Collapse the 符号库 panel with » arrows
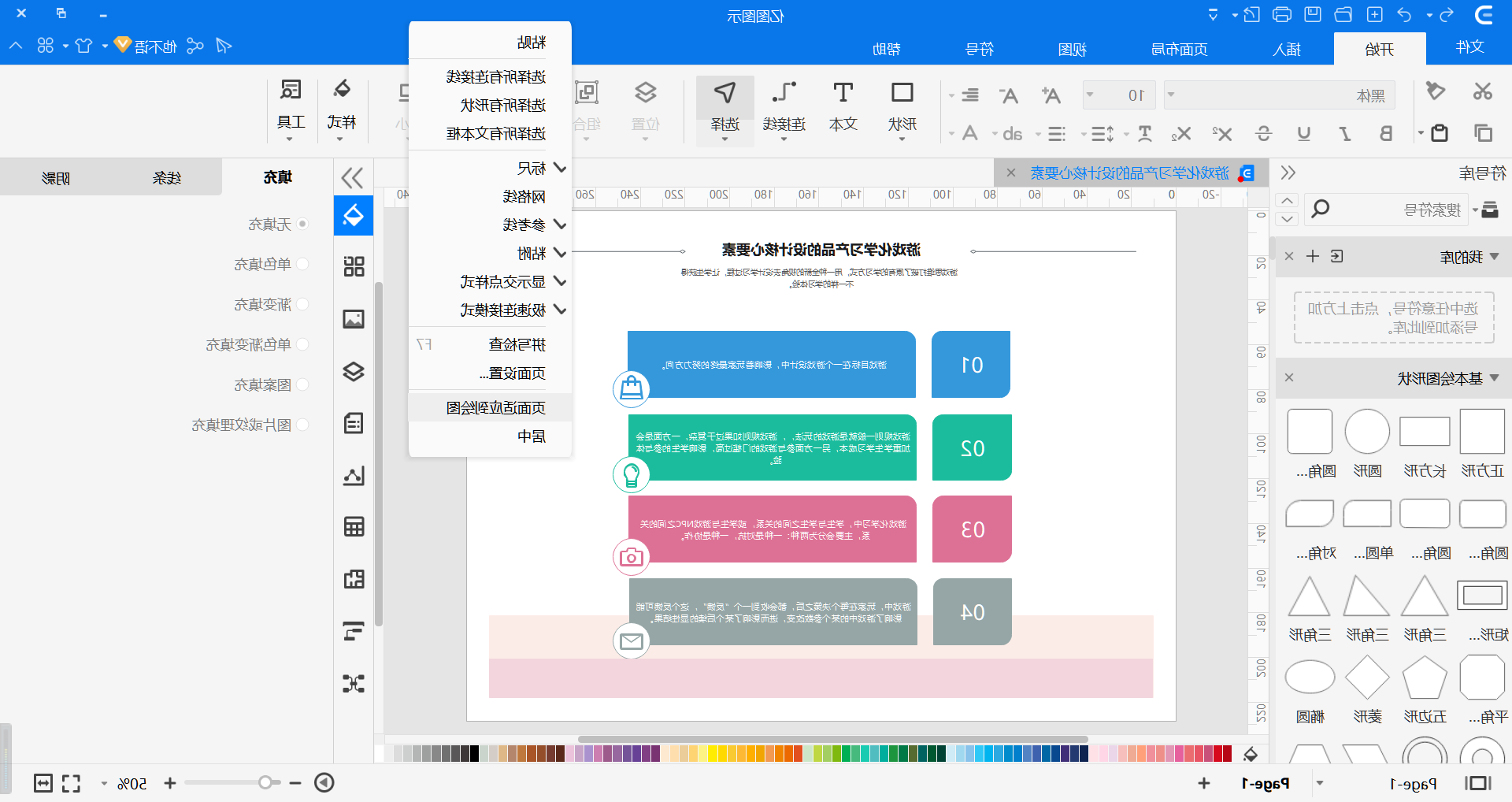The image size is (1512, 802). pos(1288,173)
